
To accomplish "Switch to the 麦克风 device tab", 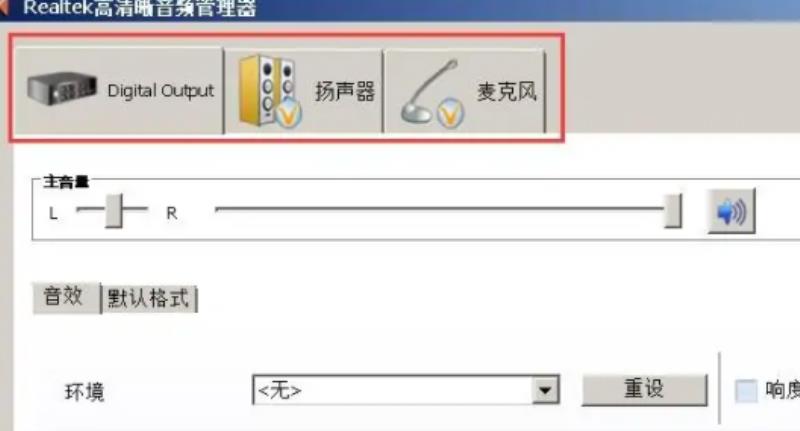I will pyautogui.click(x=465, y=91).
